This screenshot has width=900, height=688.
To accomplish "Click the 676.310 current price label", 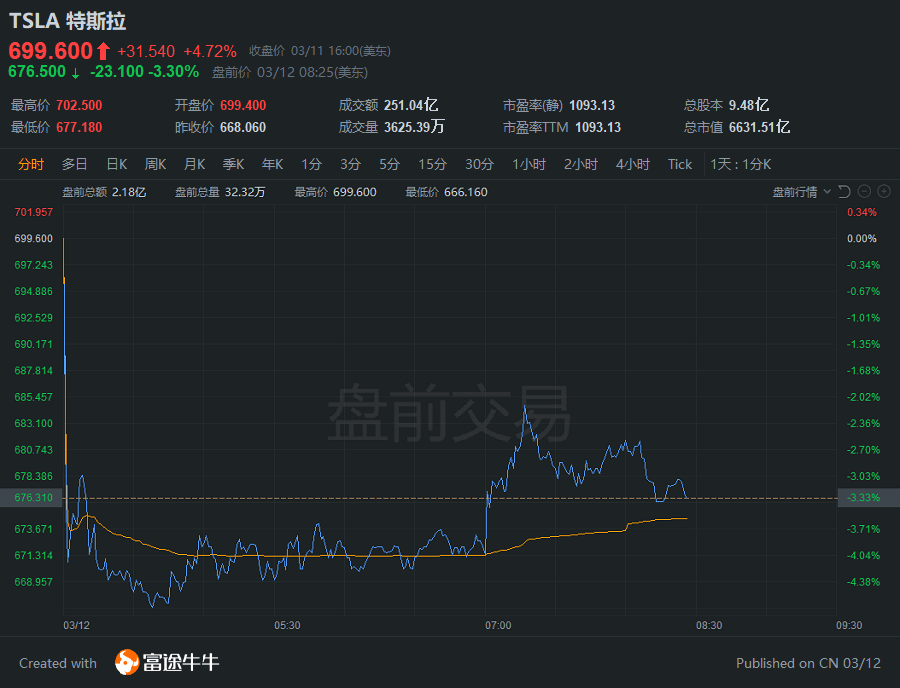I will 33,497.
